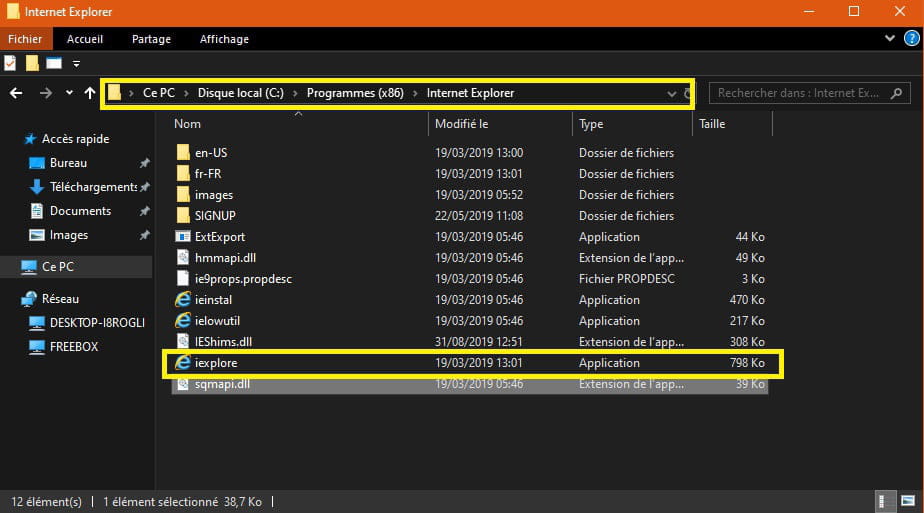The height and width of the screenshot is (513, 924).
Task: Select the IEShims.dll file icon
Action: tap(183, 342)
